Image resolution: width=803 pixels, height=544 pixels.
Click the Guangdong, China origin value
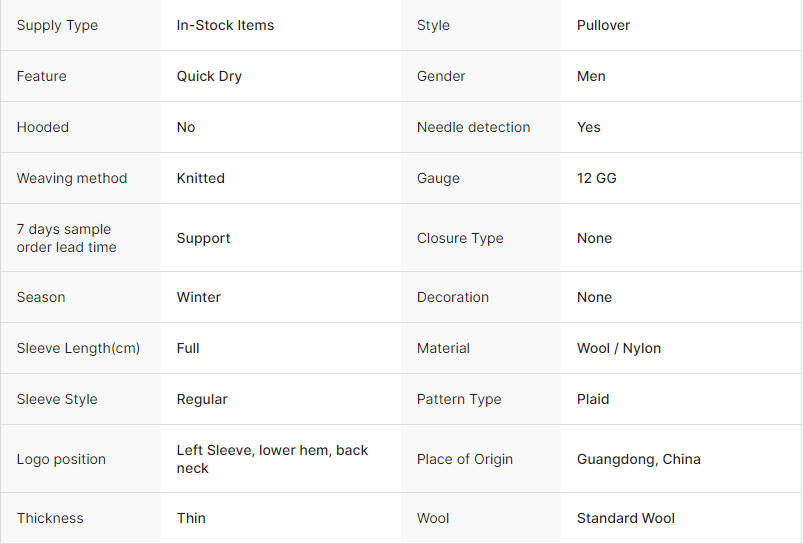638,459
